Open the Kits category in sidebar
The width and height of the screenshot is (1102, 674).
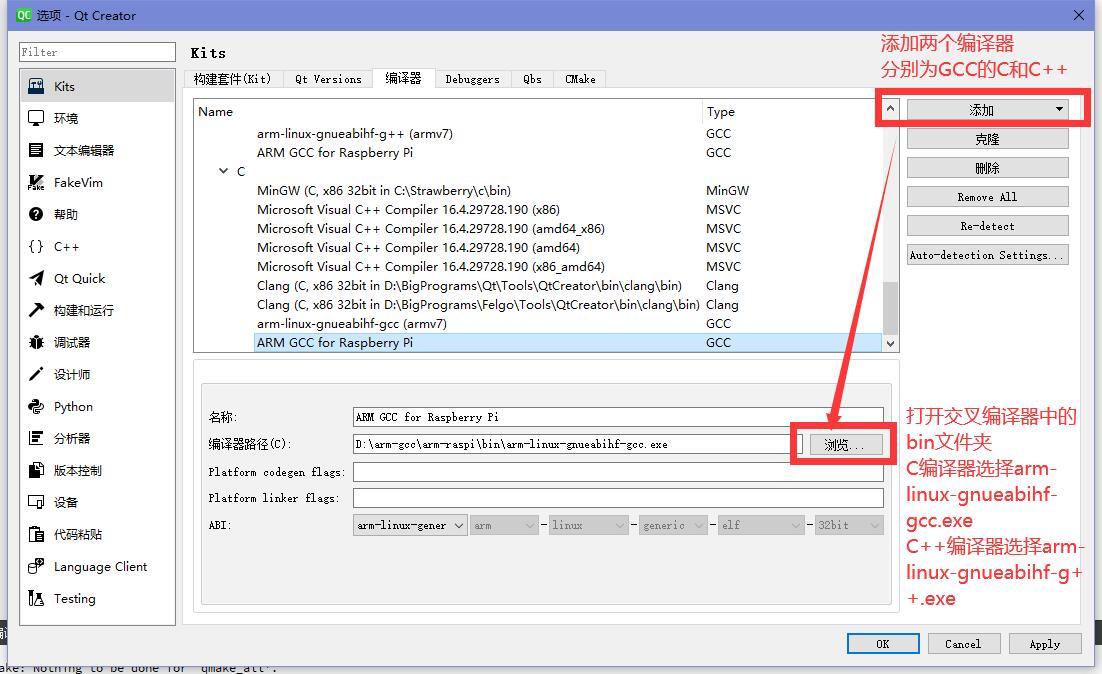97,86
